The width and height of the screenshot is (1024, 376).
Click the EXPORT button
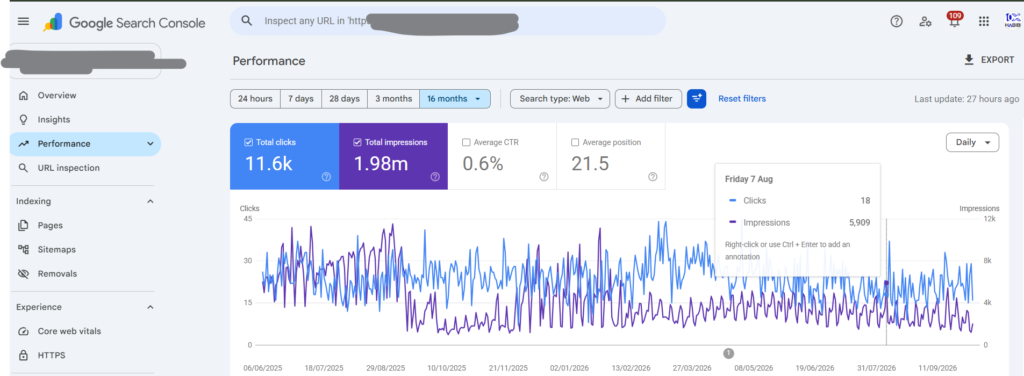(x=989, y=60)
